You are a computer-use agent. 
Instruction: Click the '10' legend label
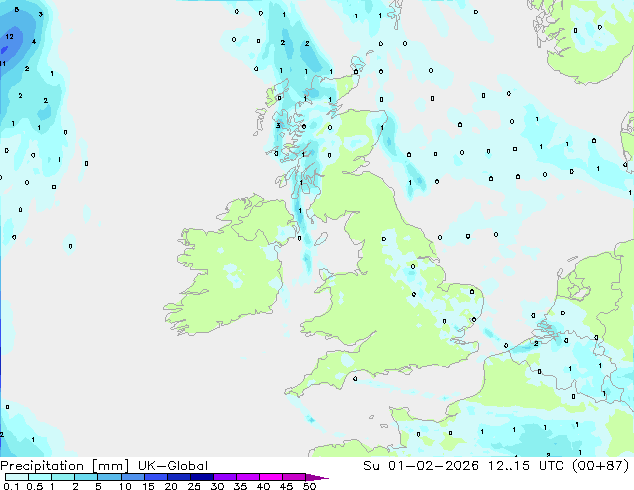tap(125, 486)
